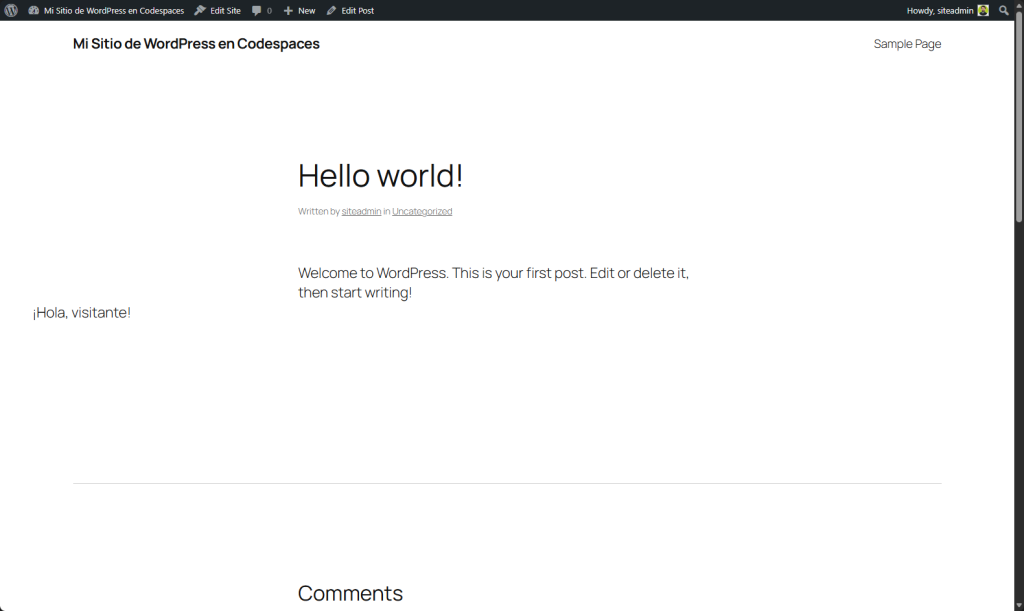Open the siteadmin author link
The height and width of the screenshot is (611, 1024).
[x=361, y=212]
